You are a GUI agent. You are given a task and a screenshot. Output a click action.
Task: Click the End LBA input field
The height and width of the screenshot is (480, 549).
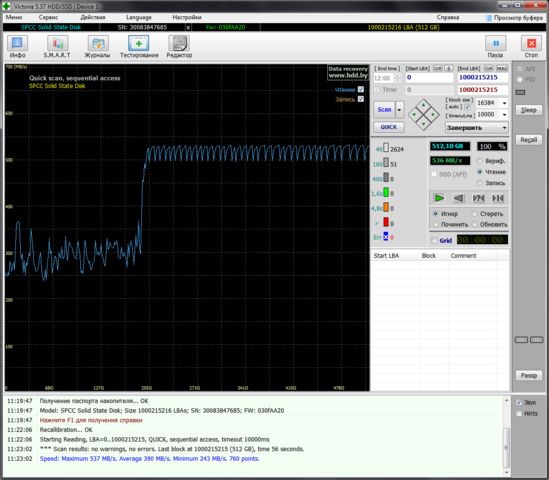tap(482, 77)
